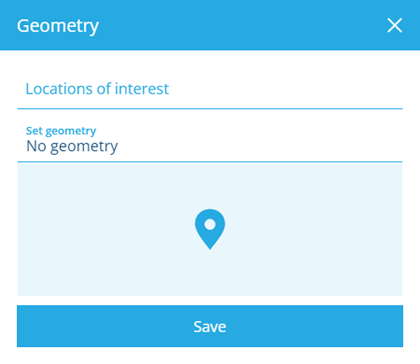The height and width of the screenshot is (364, 420).
Task: Pick a point via the pin icon
Action: pyautogui.click(x=210, y=229)
